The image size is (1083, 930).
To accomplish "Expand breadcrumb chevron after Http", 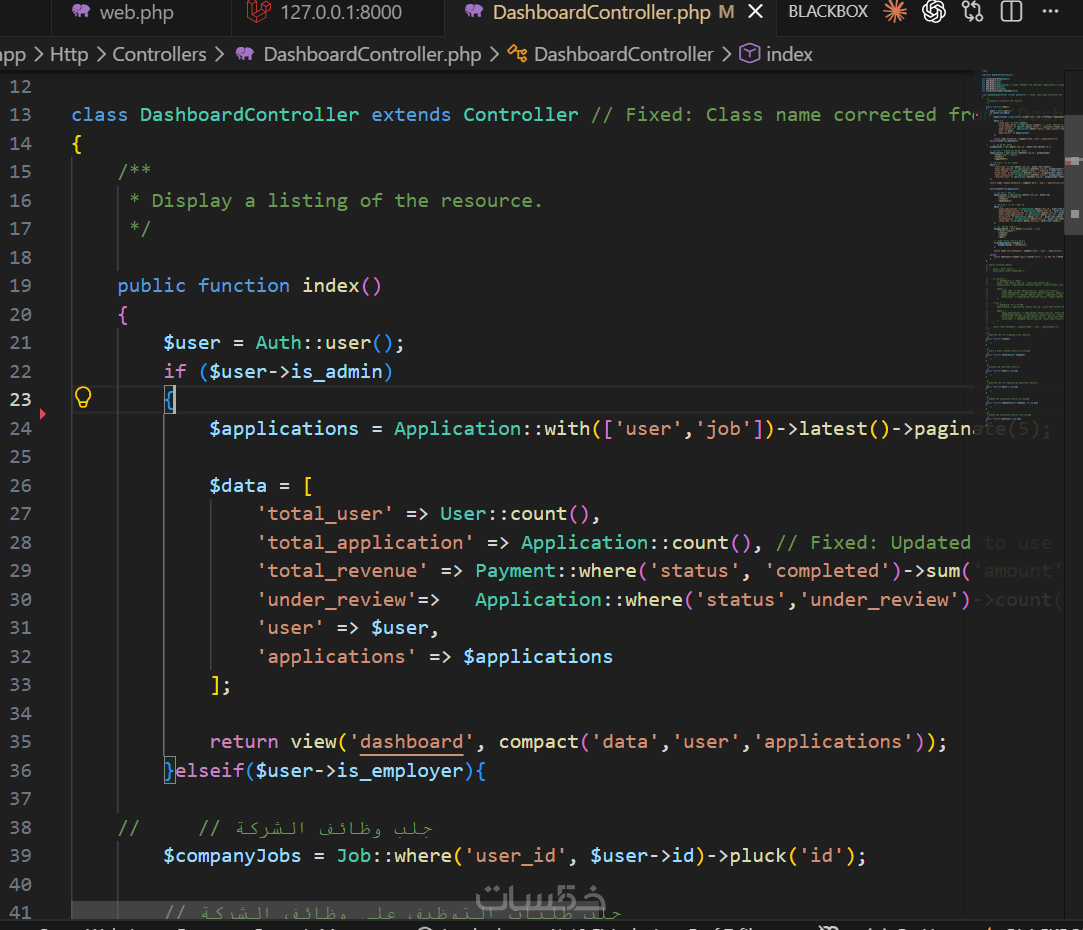I will coord(101,54).
